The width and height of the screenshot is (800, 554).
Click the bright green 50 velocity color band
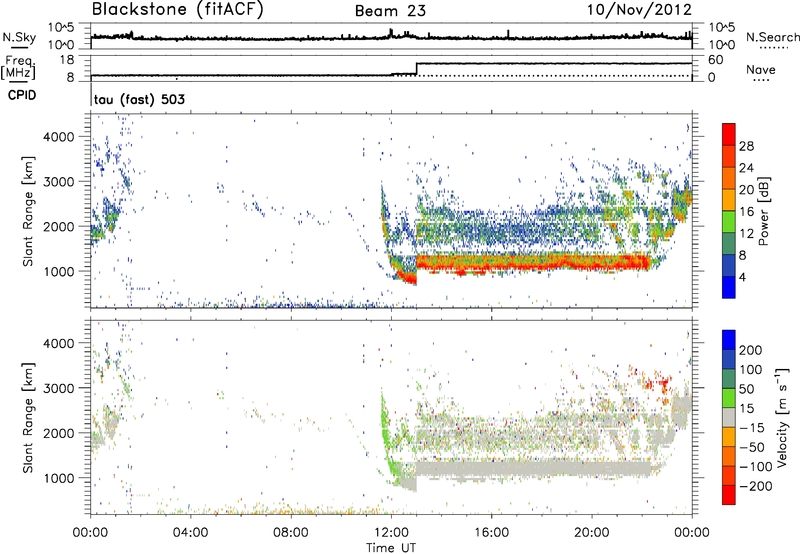(729, 398)
